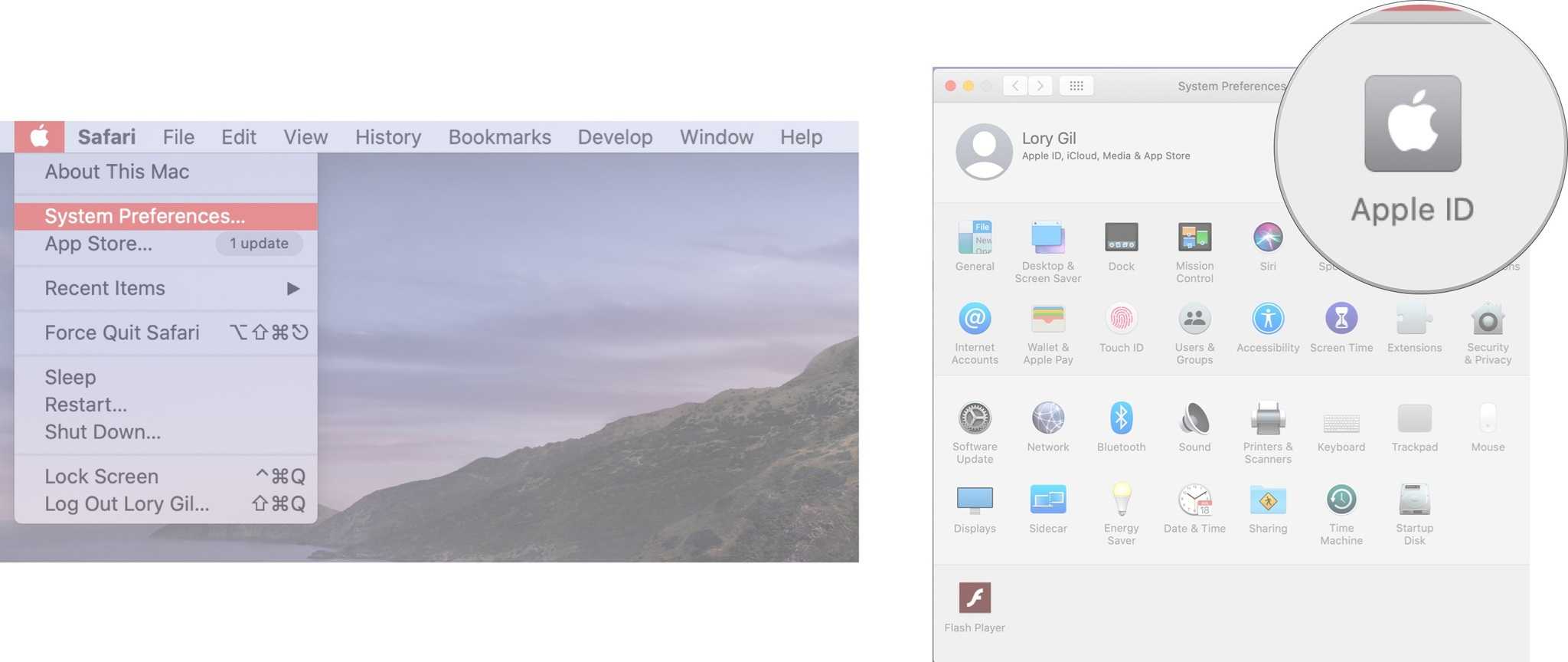This screenshot has width=1568, height=662.
Task: Select System Preferences... menu entry
Action: point(165,216)
